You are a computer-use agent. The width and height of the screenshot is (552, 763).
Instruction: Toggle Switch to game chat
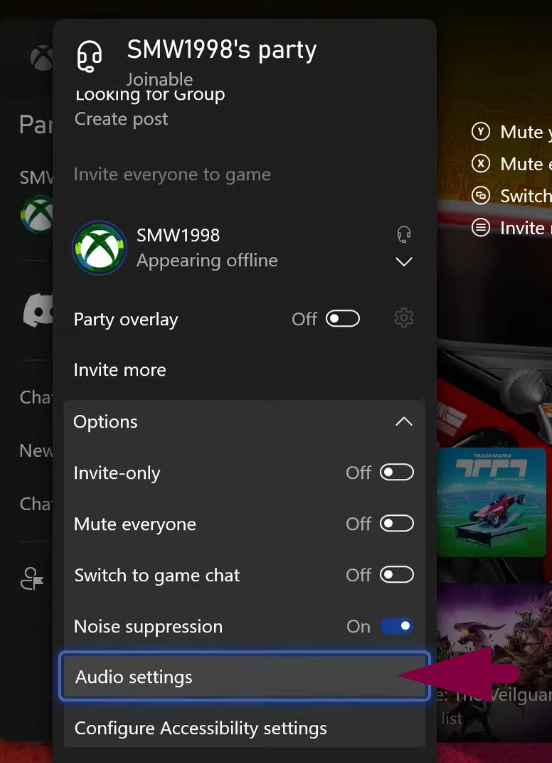(397, 575)
